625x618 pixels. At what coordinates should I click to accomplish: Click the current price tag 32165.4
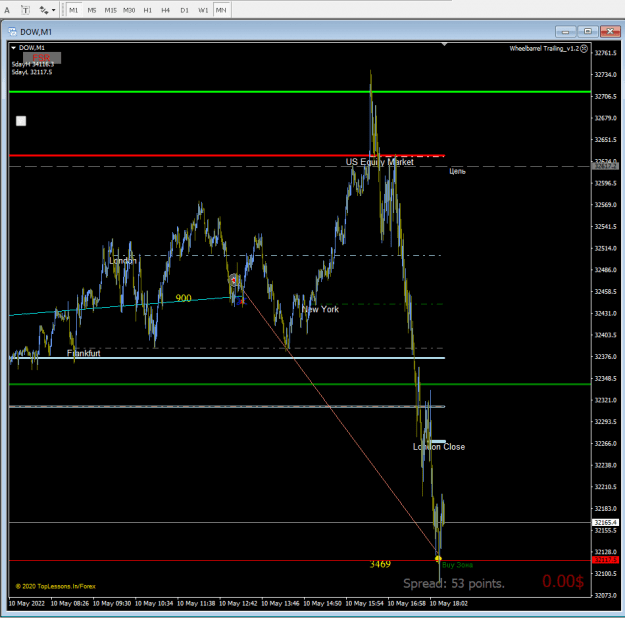[605, 522]
